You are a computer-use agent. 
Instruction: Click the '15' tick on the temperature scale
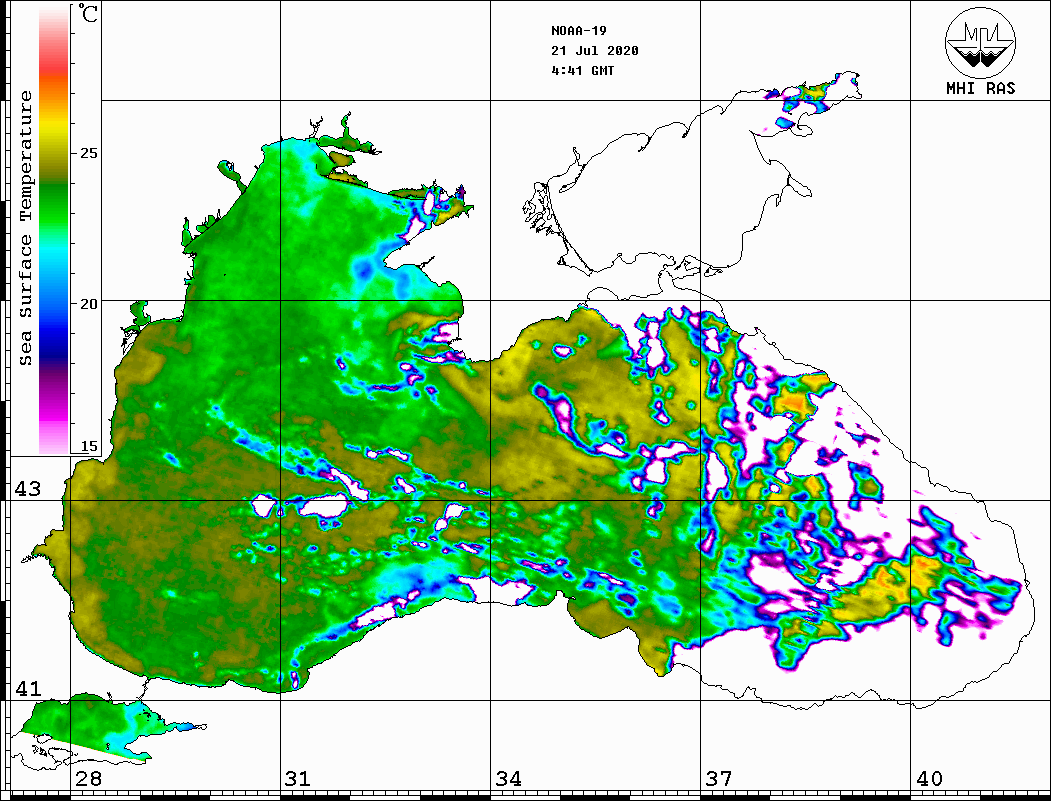pyautogui.click(x=88, y=446)
